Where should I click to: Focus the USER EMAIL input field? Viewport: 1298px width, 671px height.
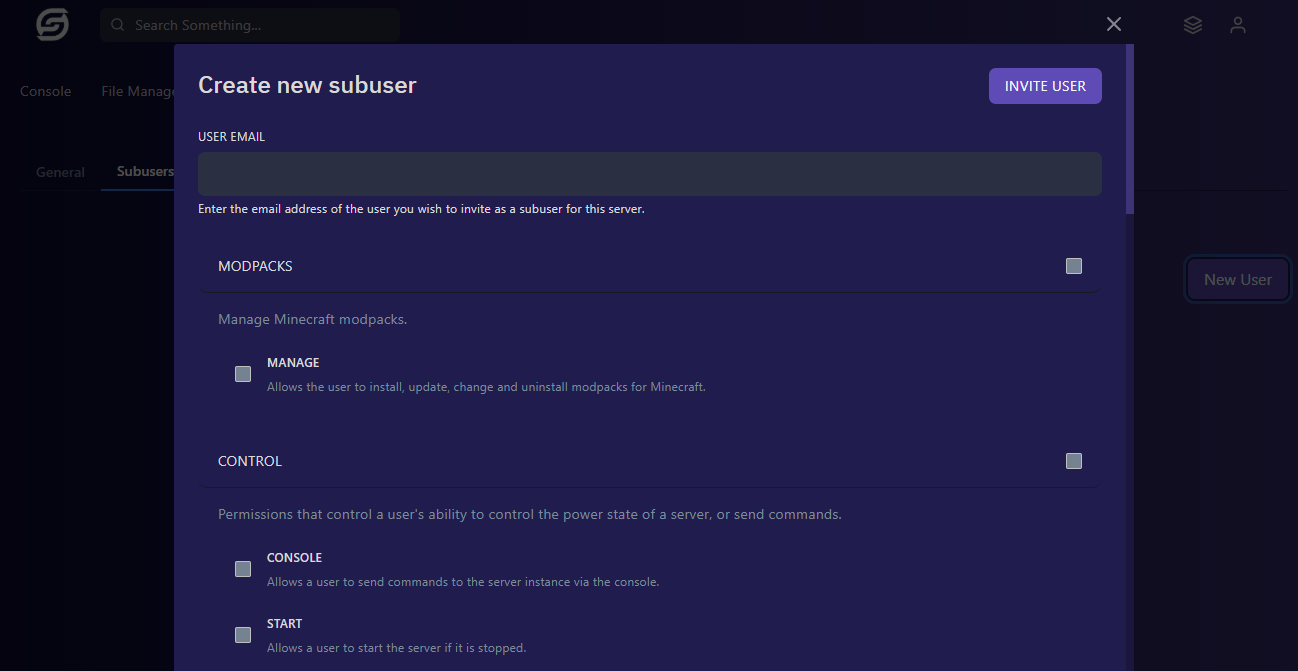point(649,173)
